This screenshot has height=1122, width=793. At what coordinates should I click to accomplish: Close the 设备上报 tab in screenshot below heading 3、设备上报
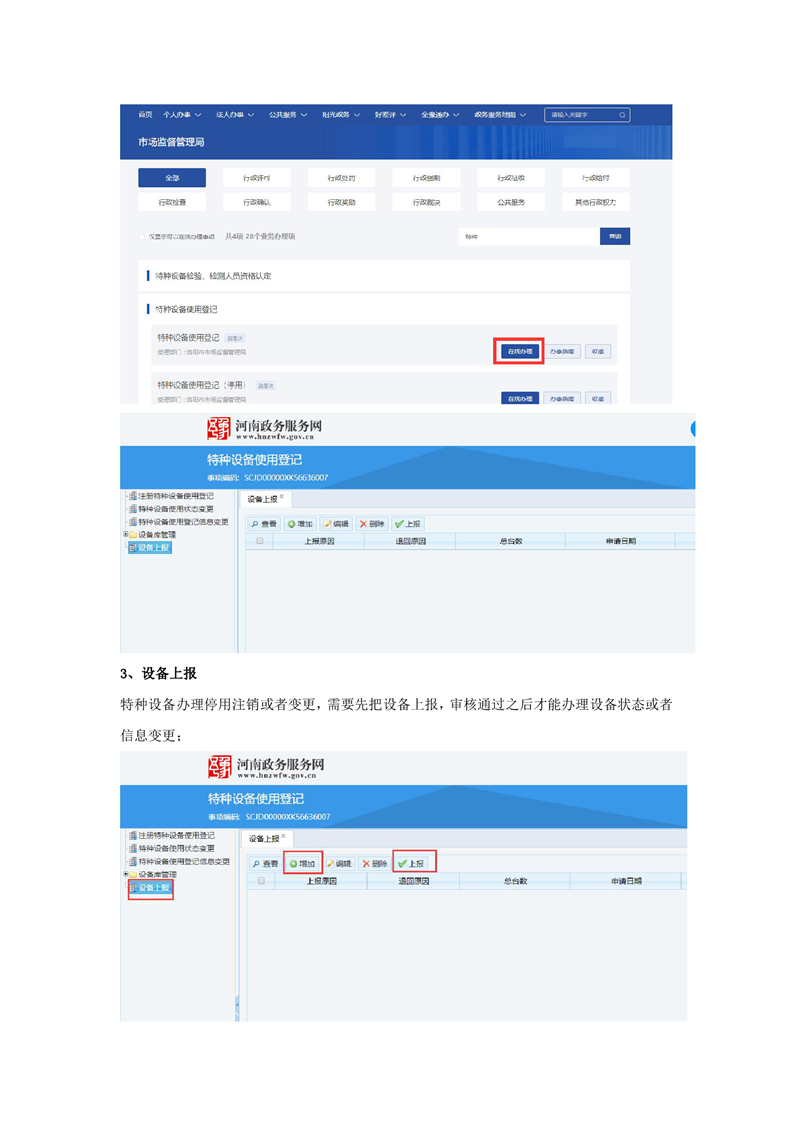point(283,836)
